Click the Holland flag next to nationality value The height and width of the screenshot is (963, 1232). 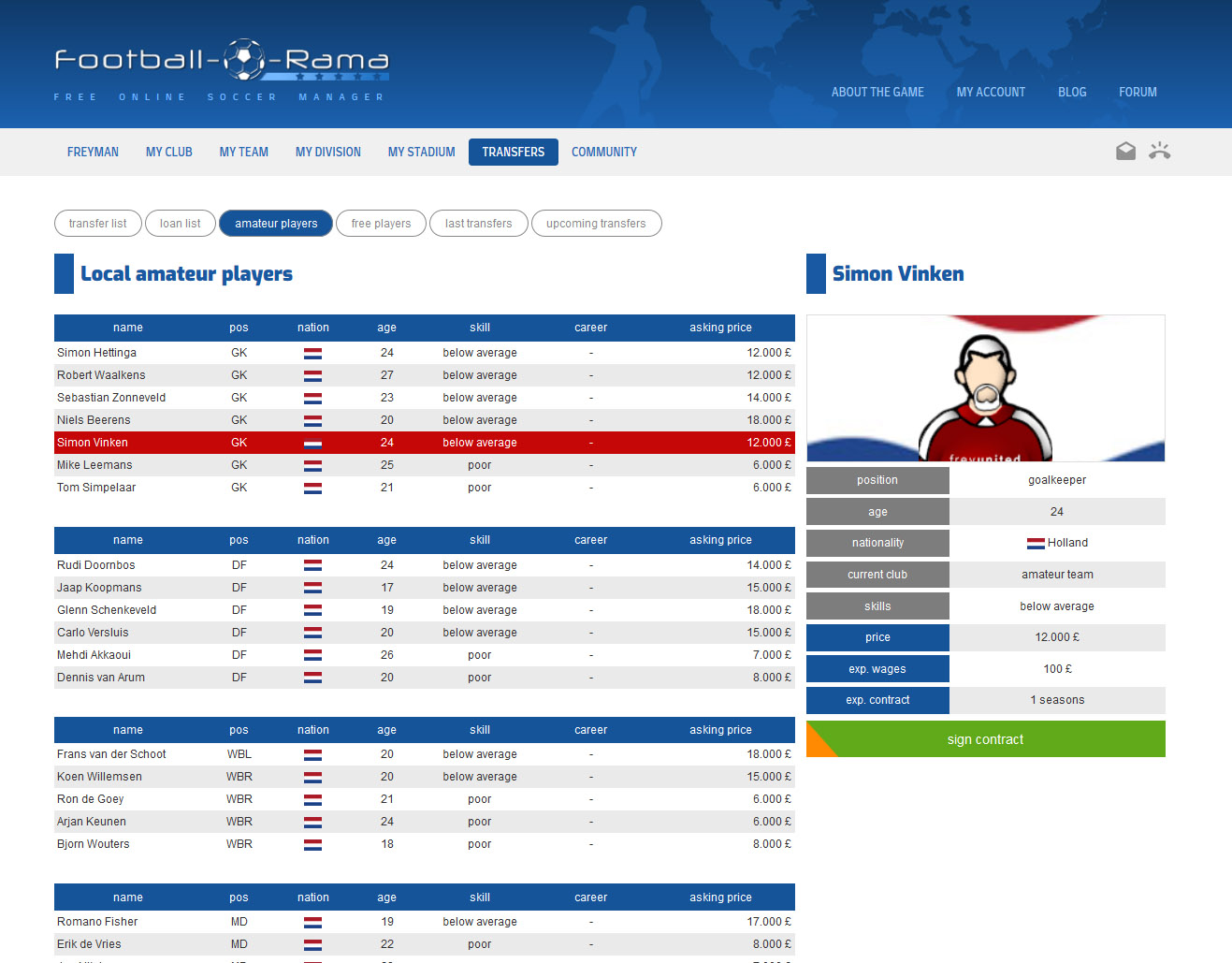pyautogui.click(x=1036, y=543)
